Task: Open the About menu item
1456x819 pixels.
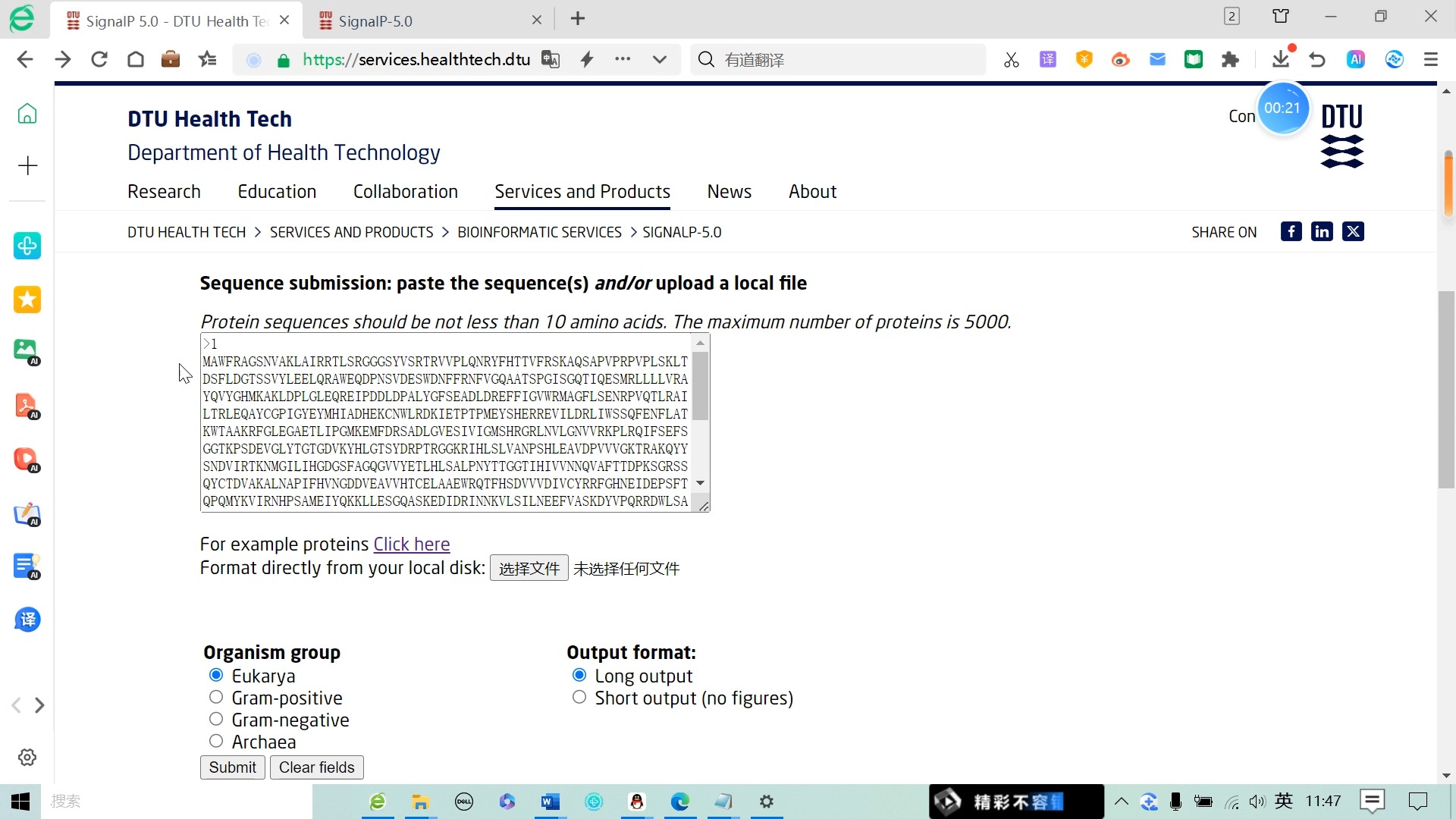Action: pos(812,192)
